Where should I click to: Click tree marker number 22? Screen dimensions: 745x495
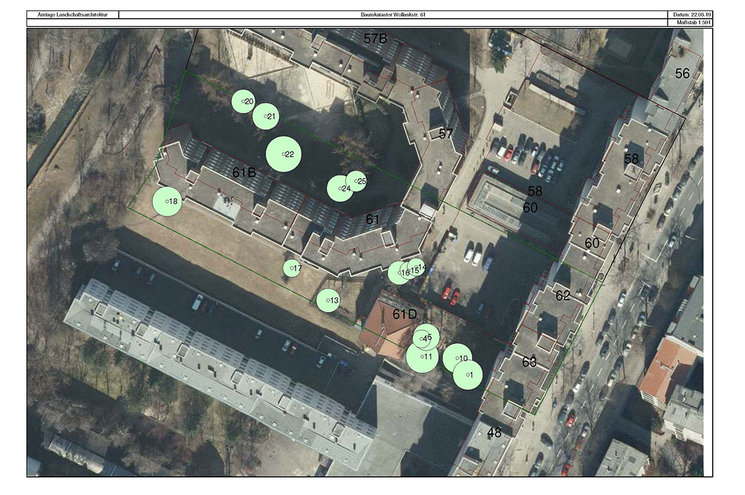click(284, 154)
